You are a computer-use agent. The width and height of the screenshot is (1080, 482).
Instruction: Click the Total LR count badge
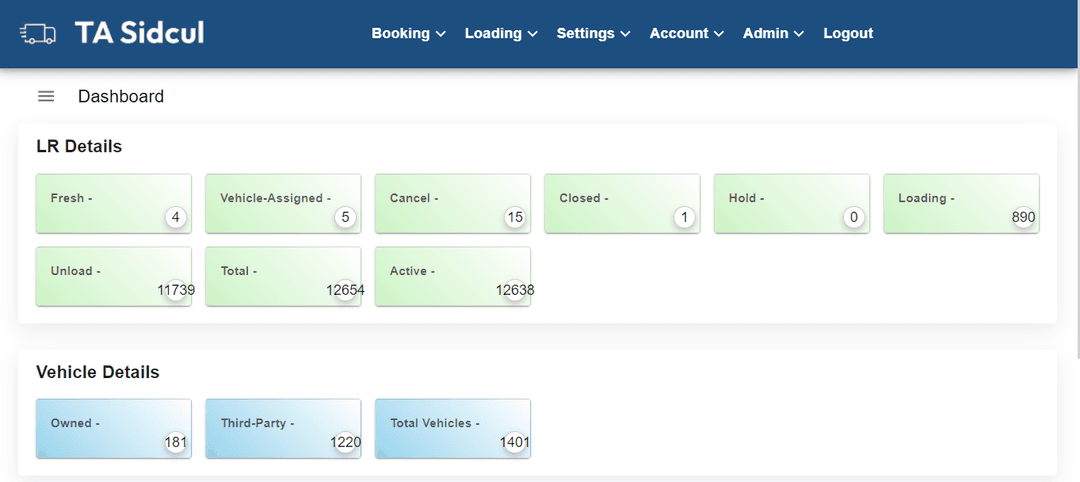[x=346, y=291]
